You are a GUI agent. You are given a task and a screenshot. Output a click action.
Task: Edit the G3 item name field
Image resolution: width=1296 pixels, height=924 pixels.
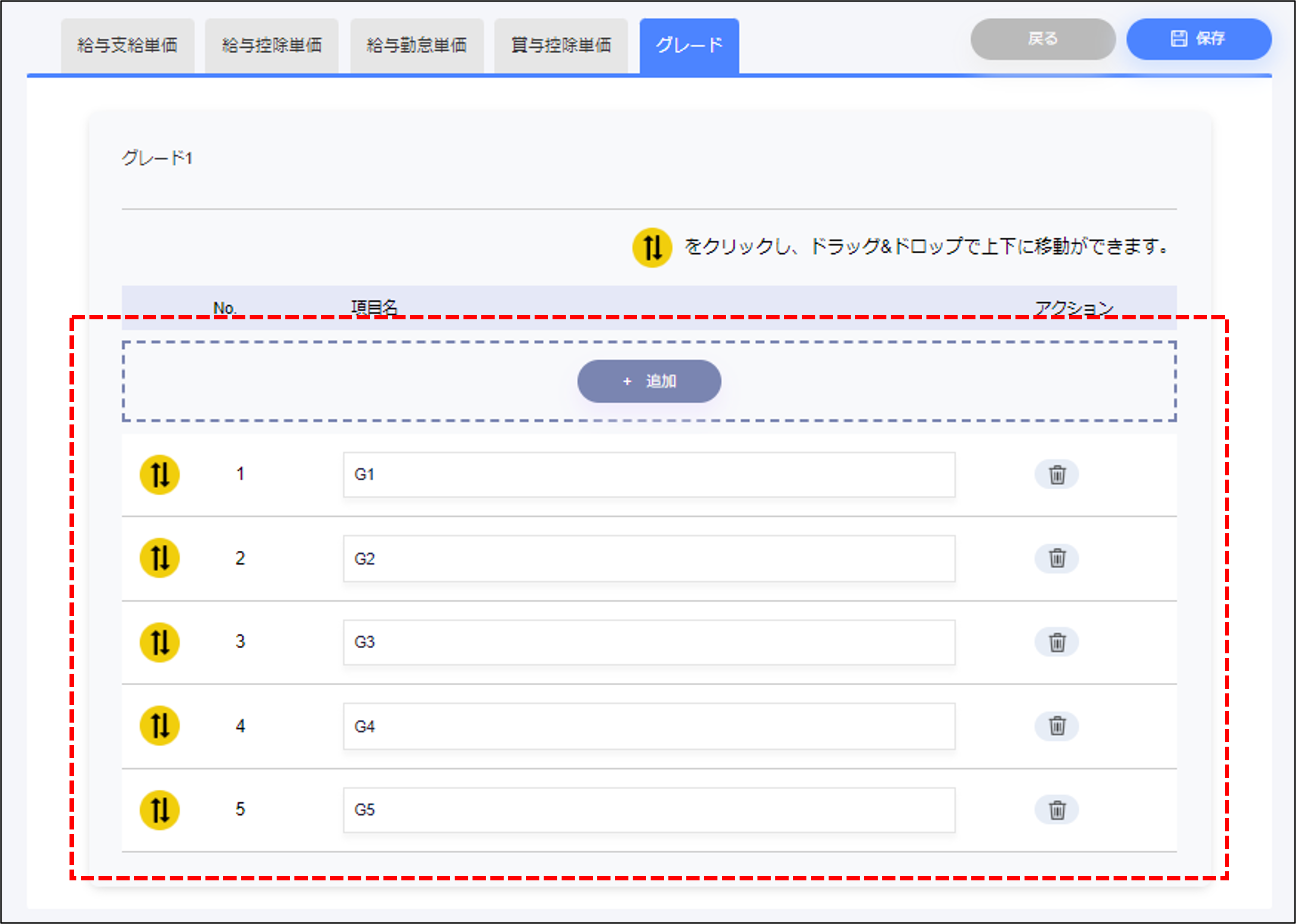click(x=649, y=642)
